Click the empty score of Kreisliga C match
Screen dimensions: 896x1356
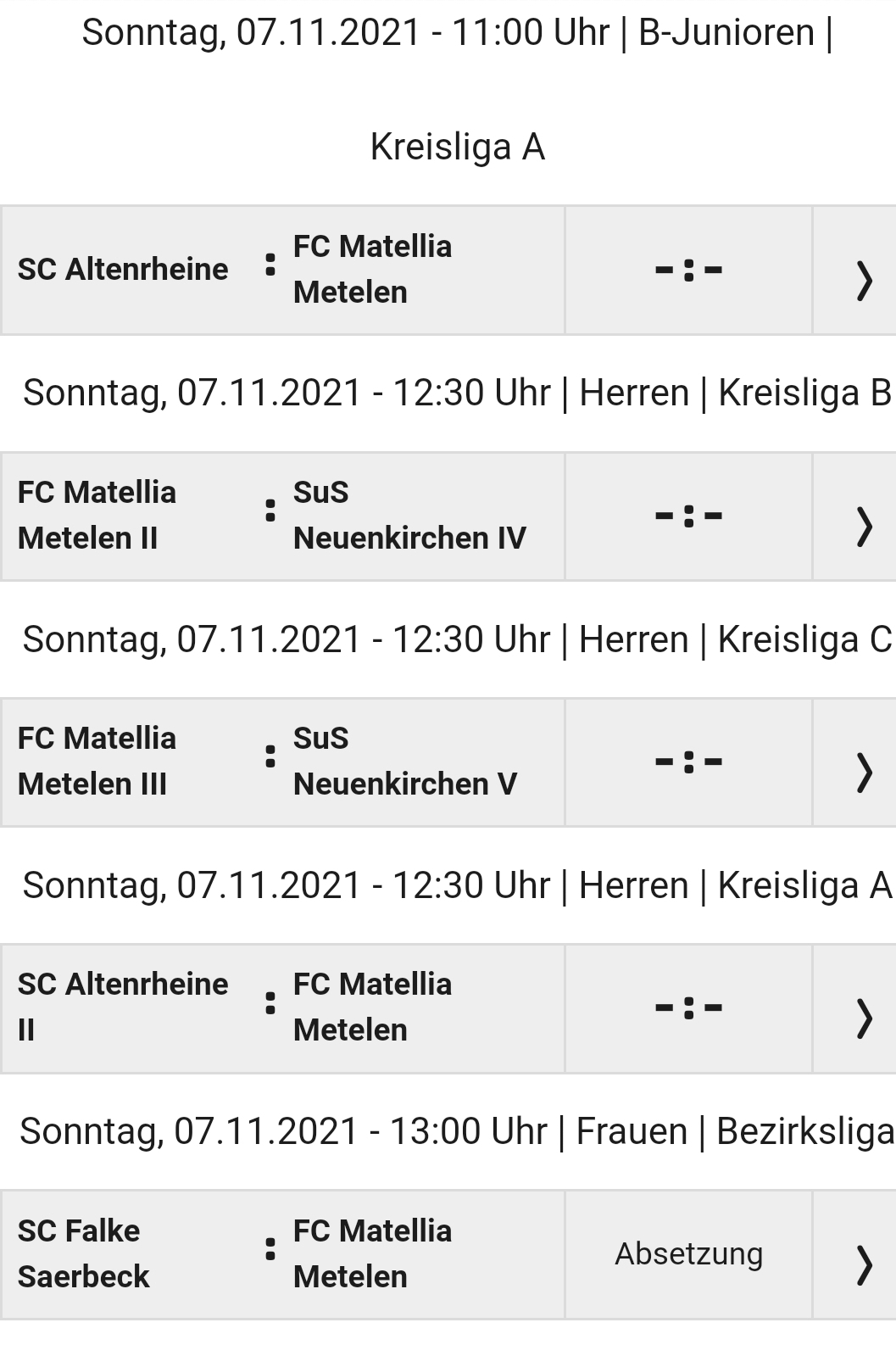pyautogui.click(x=689, y=762)
